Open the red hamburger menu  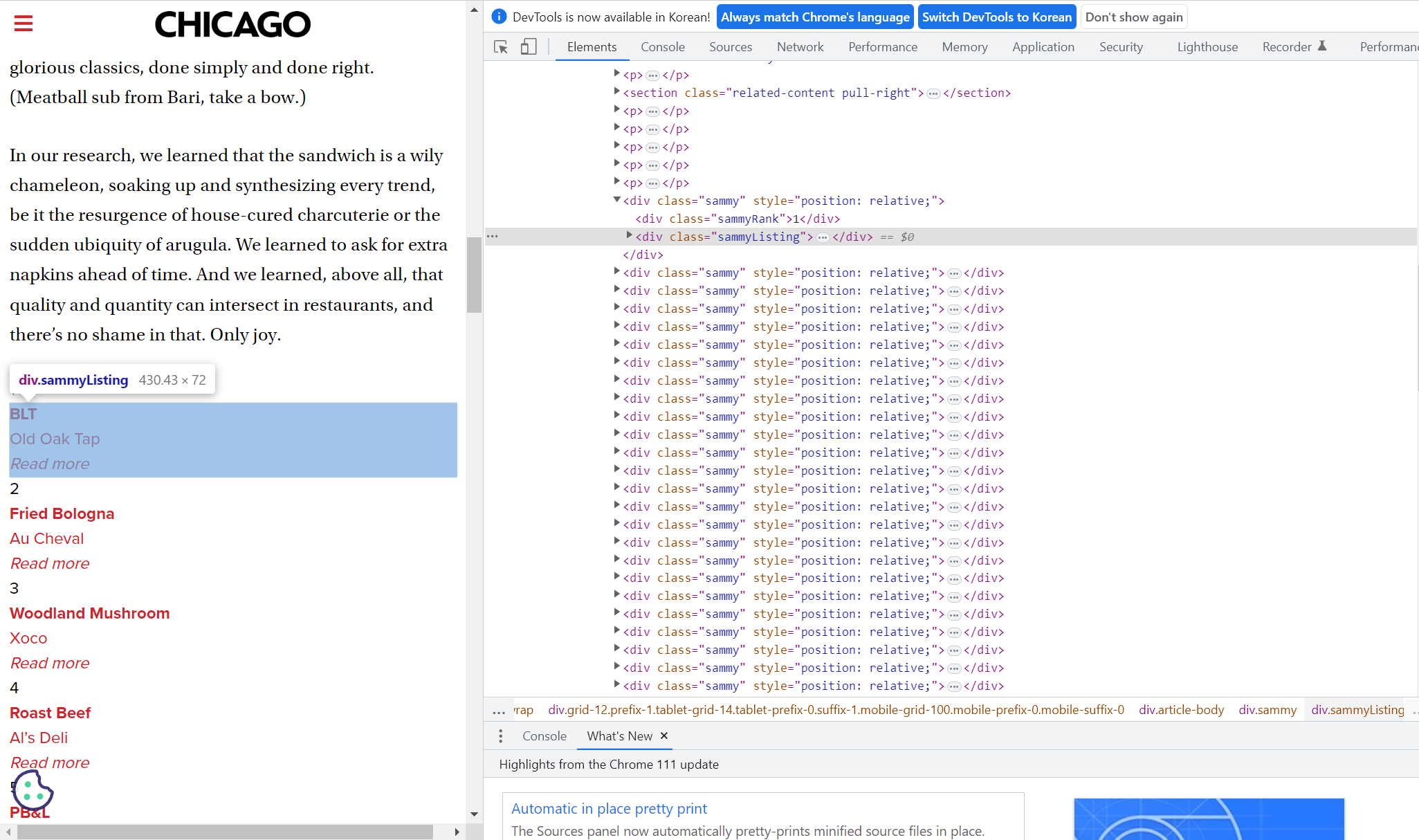click(x=24, y=24)
